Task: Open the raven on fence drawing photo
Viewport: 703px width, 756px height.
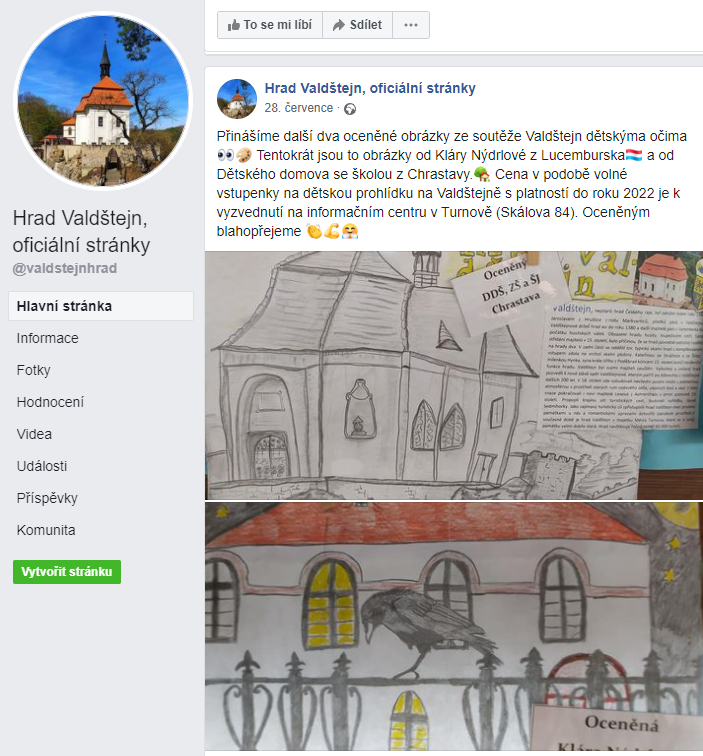Action: click(x=454, y=626)
